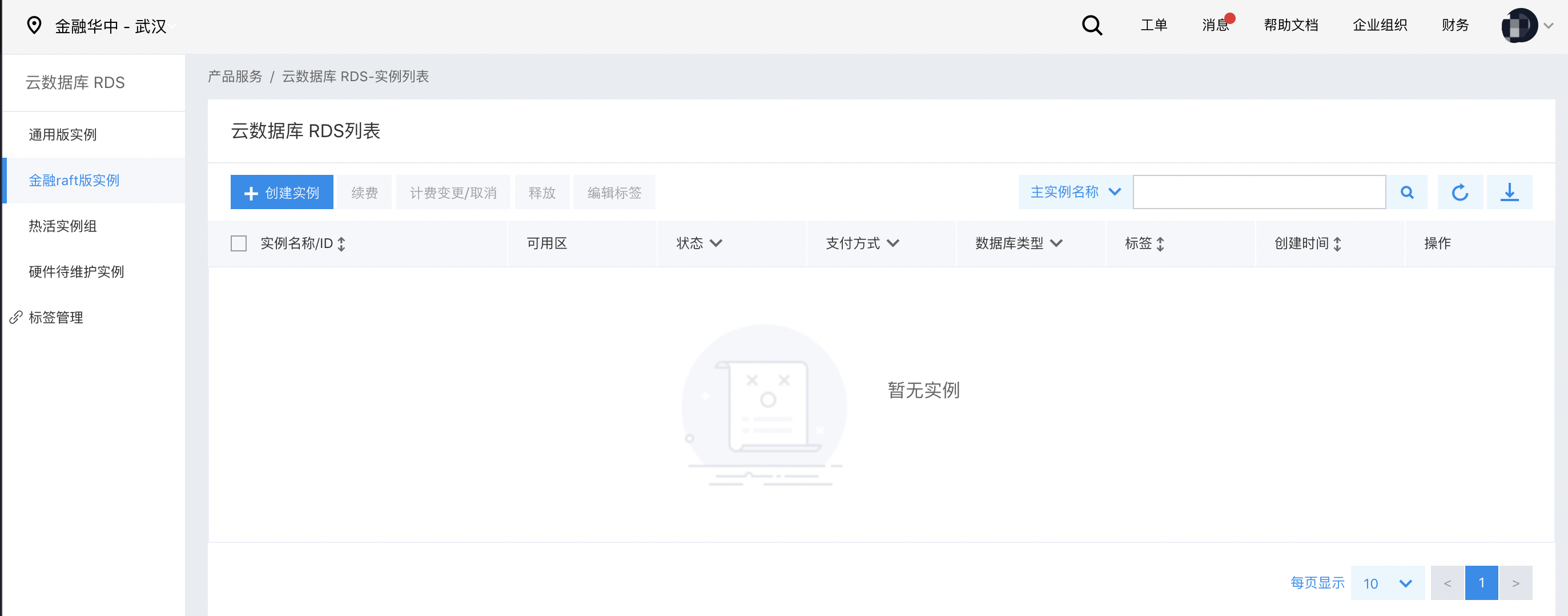Viewport: 1568px width, 616px height.
Task: Click 云数据库 RDS-实例列表 breadcrumb
Action: [356, 76]
